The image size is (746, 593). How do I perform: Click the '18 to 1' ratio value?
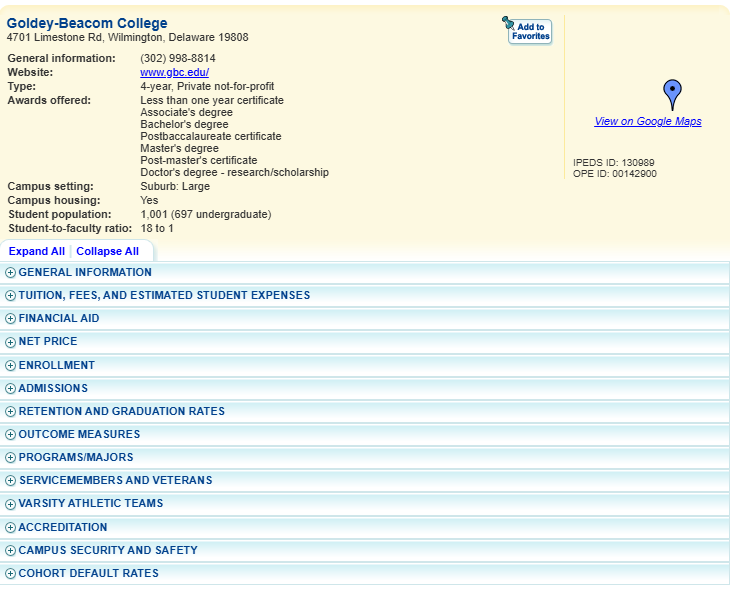point(157,228)
